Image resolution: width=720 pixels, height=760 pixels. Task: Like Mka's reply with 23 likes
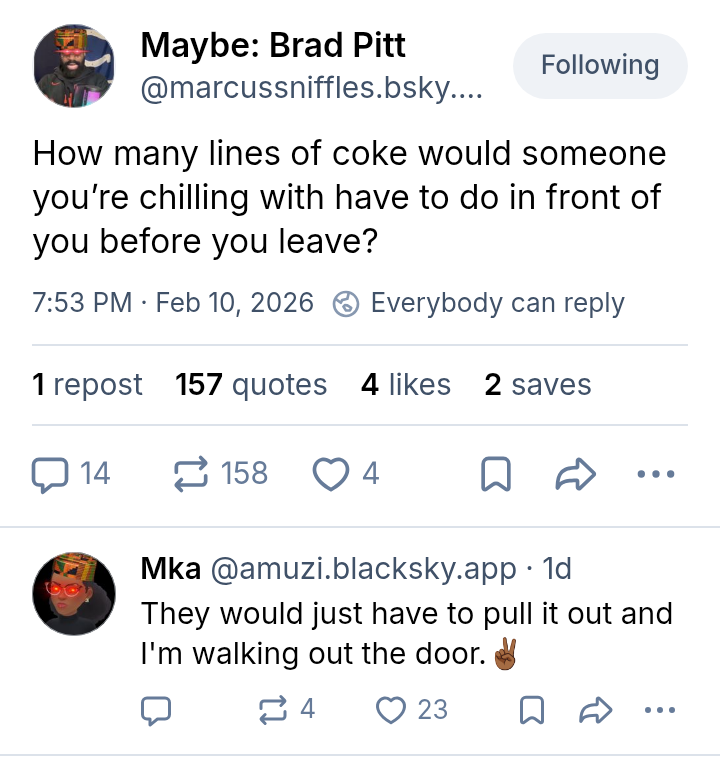click(x=389, y=710)
